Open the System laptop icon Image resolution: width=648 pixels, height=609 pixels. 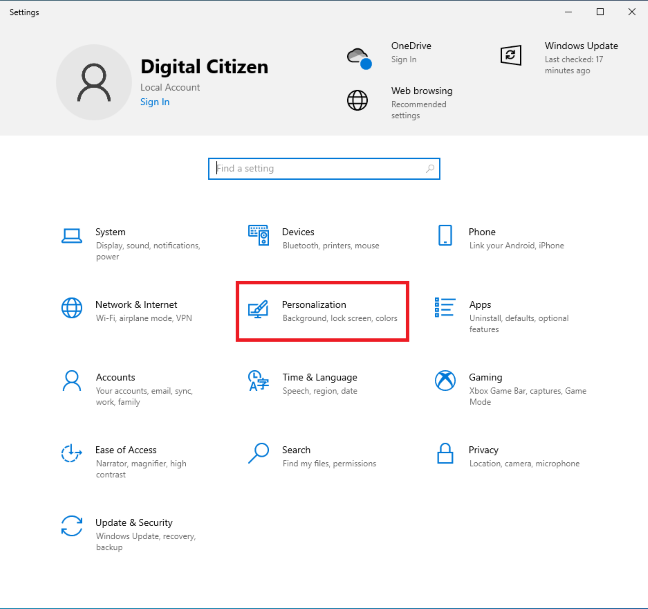point(71,236)
